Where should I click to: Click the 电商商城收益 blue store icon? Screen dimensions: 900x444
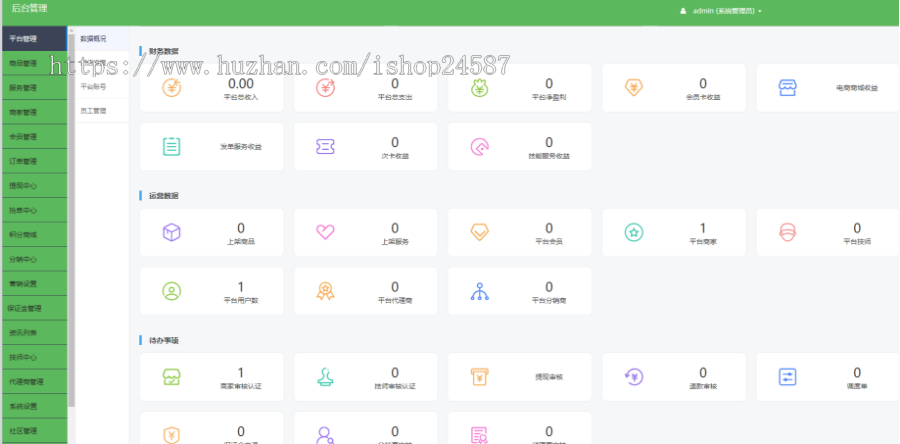click(788, 88)
